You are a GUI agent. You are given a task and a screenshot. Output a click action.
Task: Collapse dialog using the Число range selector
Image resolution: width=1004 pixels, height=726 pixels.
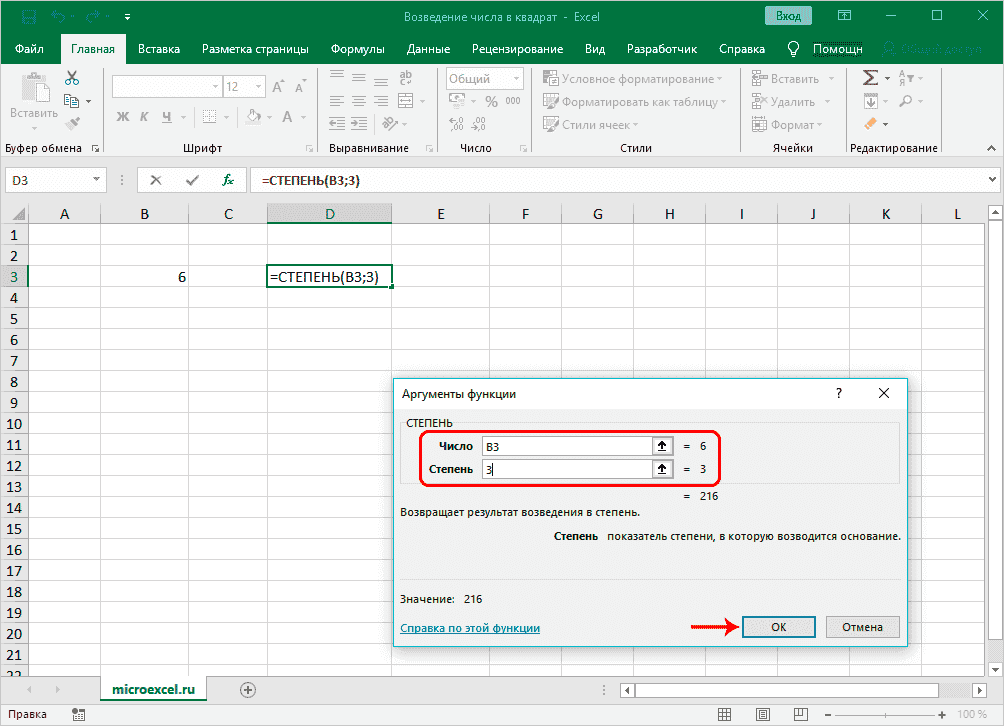point(661,446)
